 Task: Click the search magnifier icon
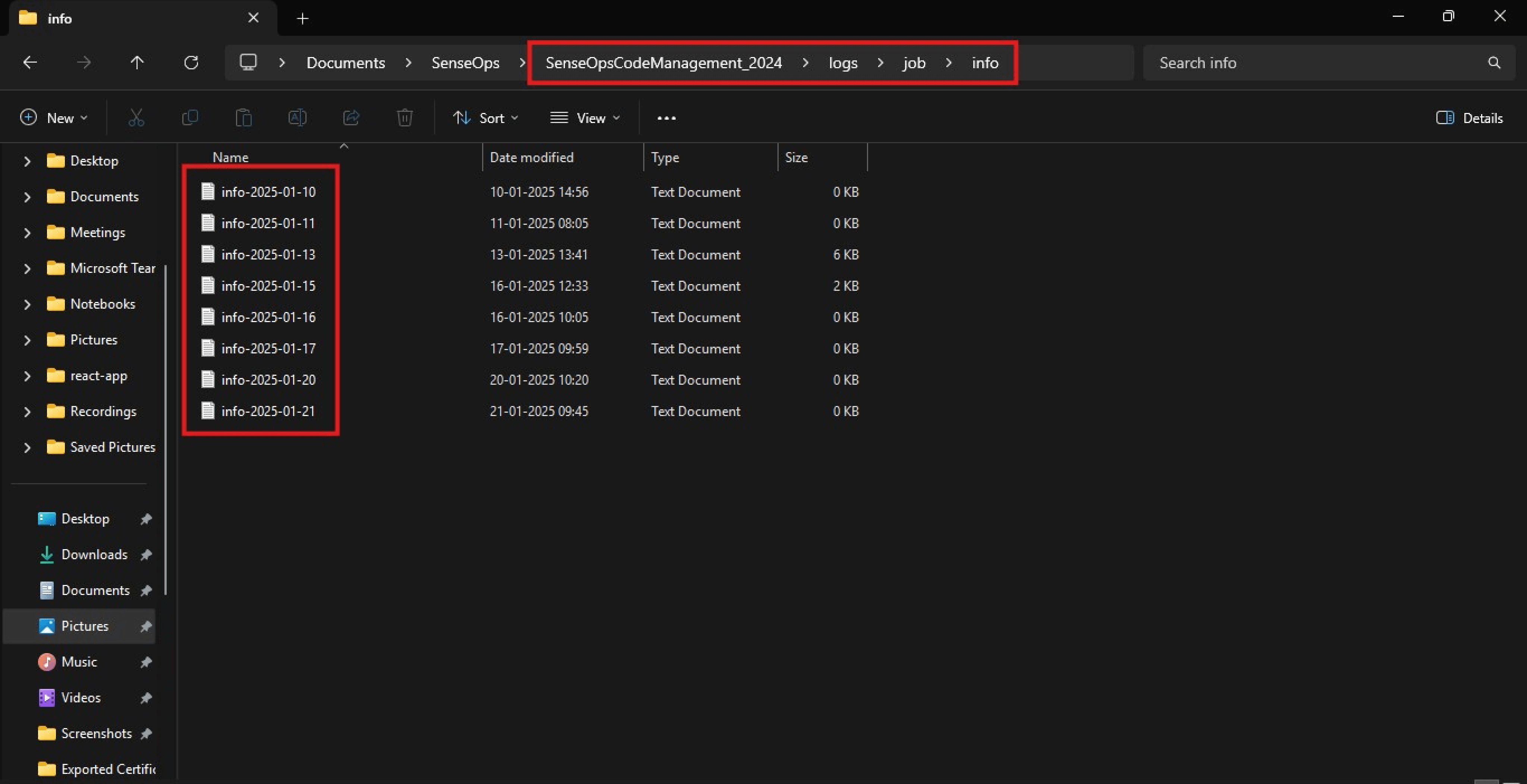[x=1494, y=63]
